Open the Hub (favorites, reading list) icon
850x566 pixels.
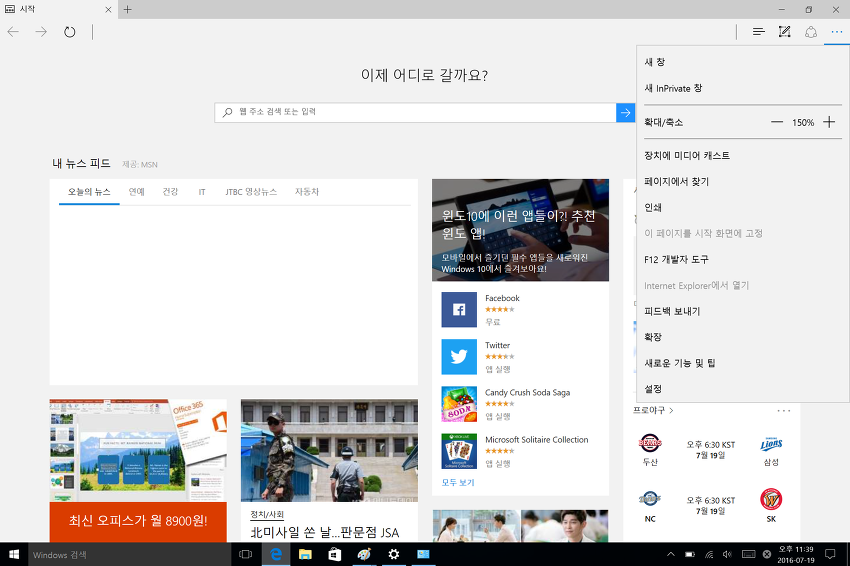[x=758, y=32]
